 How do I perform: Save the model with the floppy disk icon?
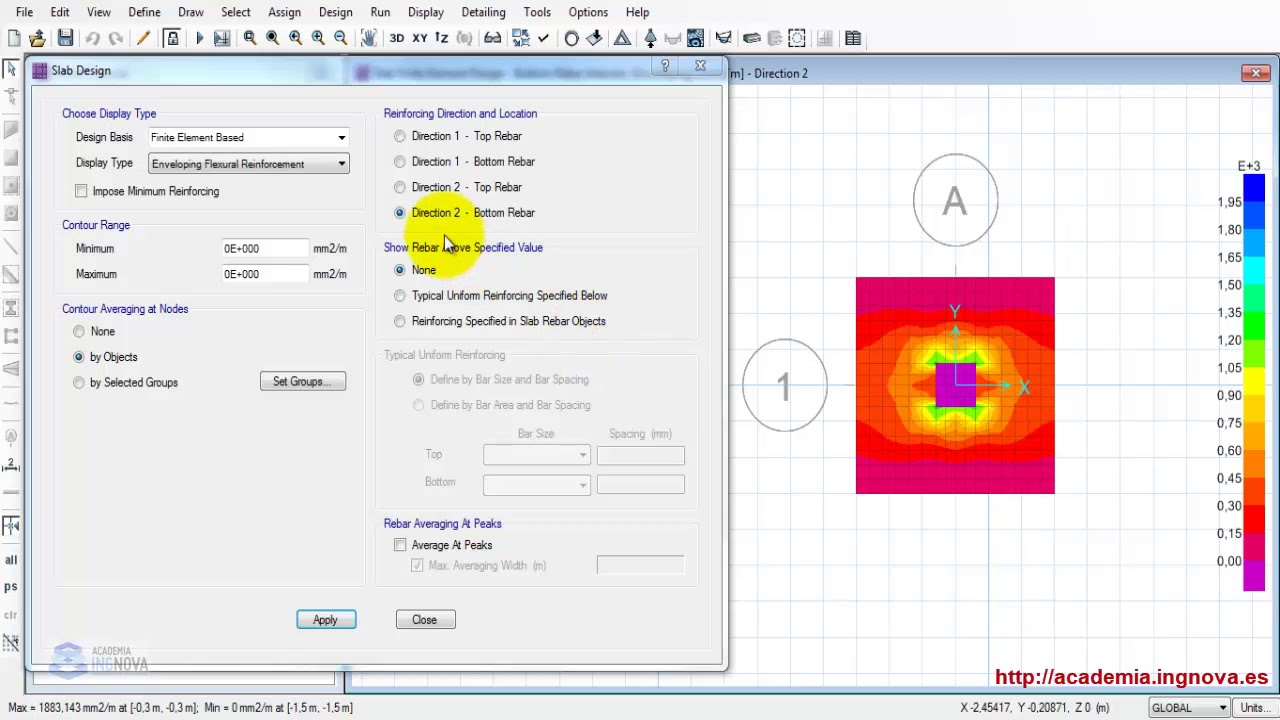tap(65, 38)
